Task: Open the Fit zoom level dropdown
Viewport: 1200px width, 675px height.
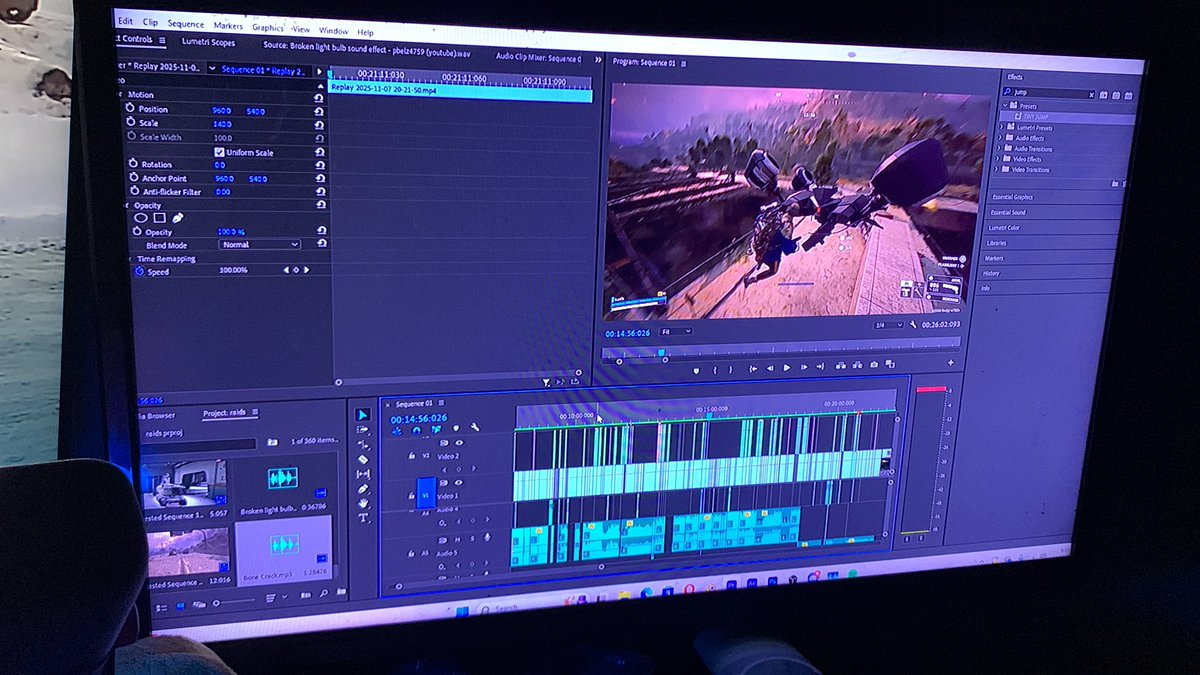Action: pyautogui.click(x=676, y=331)
